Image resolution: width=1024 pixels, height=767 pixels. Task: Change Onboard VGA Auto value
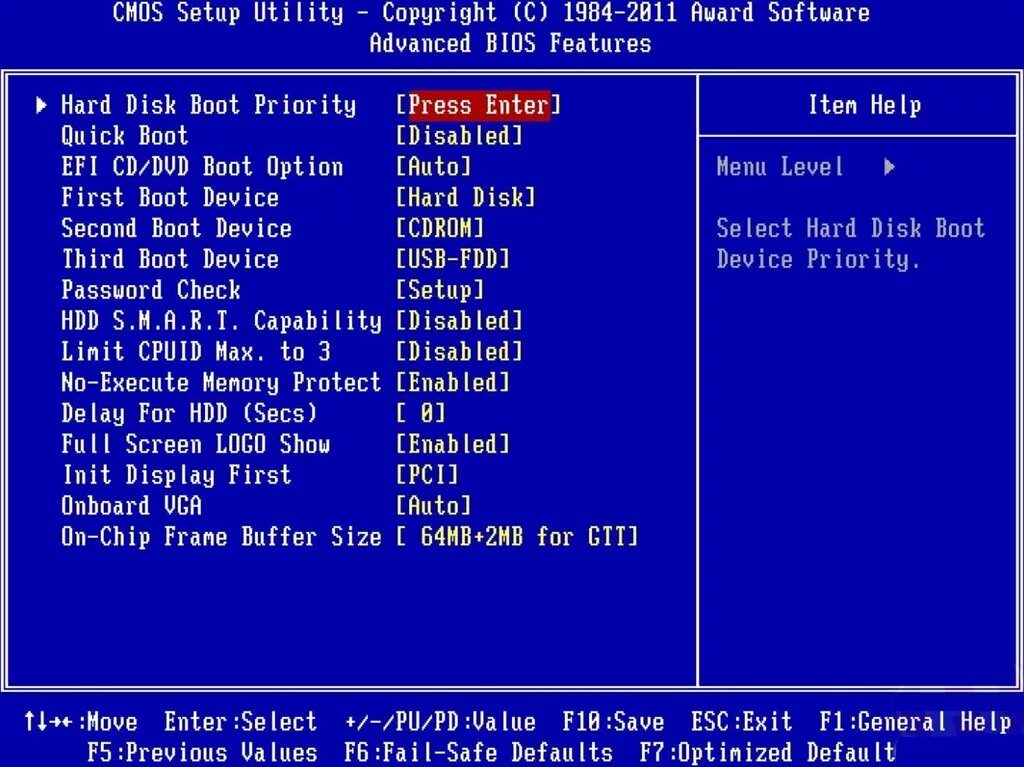[x=433, y=506]
